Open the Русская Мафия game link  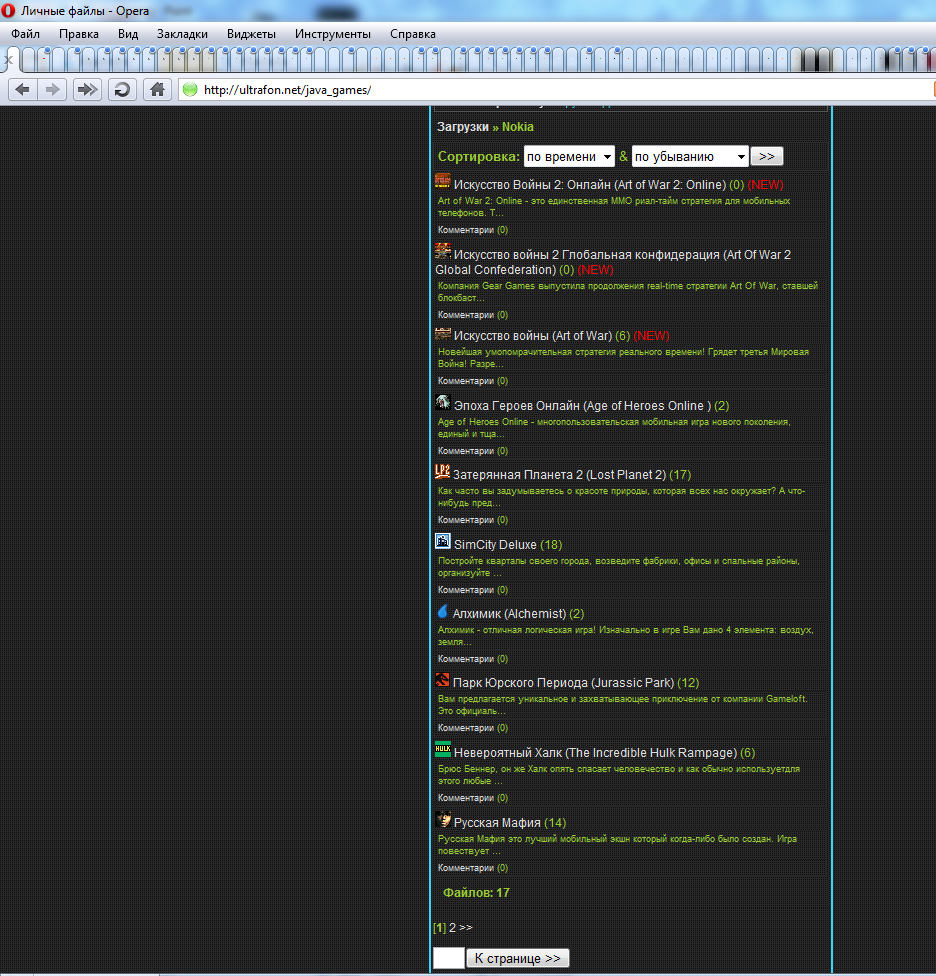pos(497,823)
